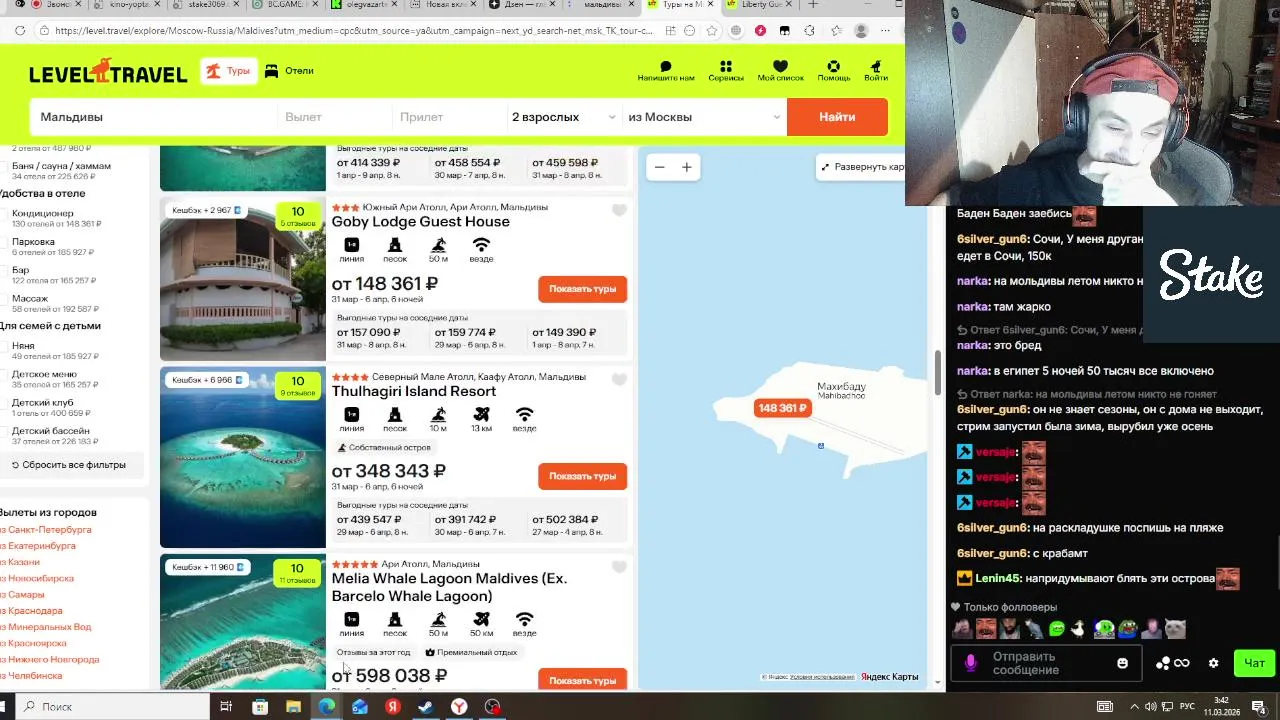Open the Windows notification center

(x=1259, y=706)
